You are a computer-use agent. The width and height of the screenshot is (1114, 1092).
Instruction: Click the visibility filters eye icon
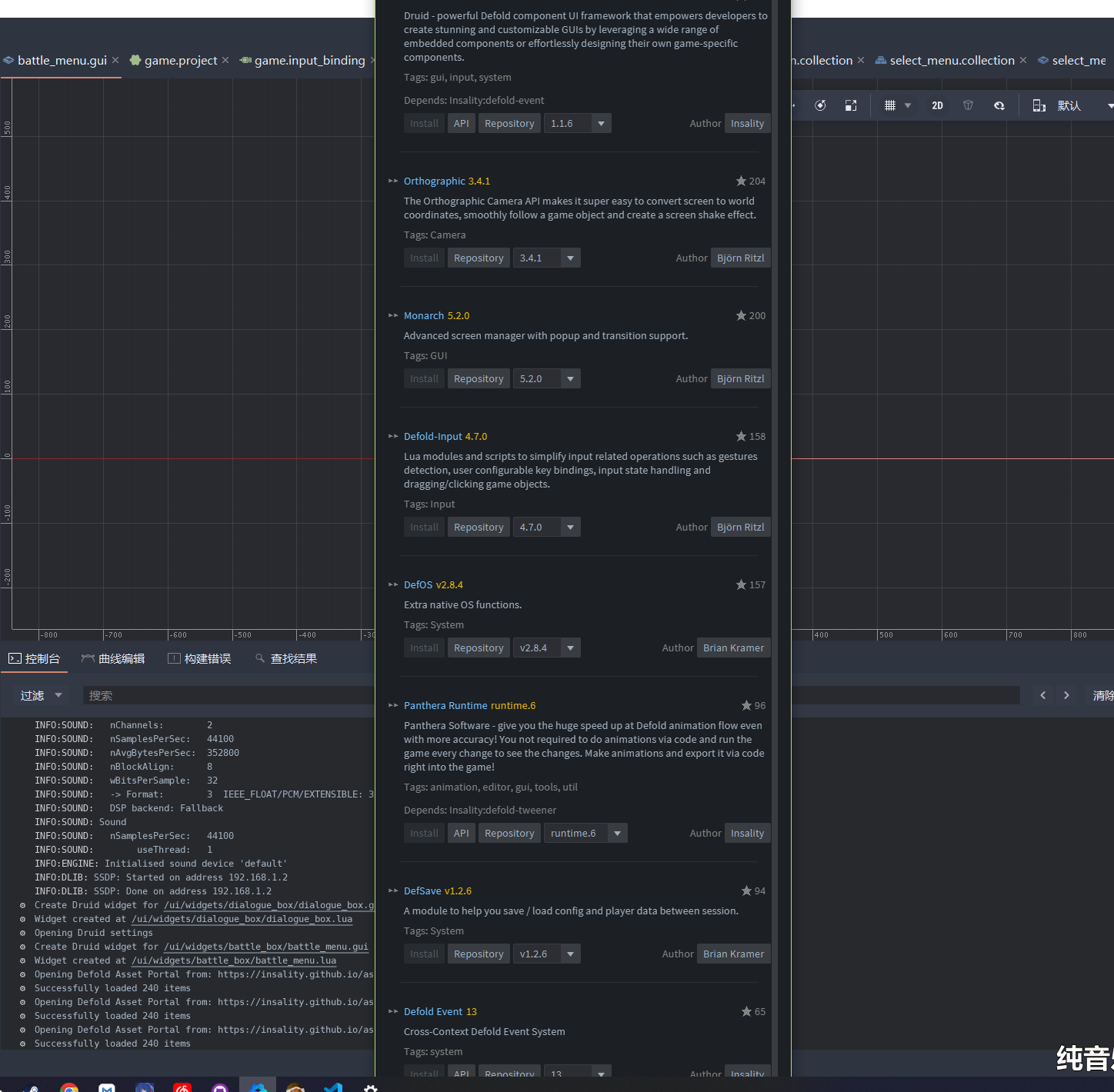click(x=999, y=105)
